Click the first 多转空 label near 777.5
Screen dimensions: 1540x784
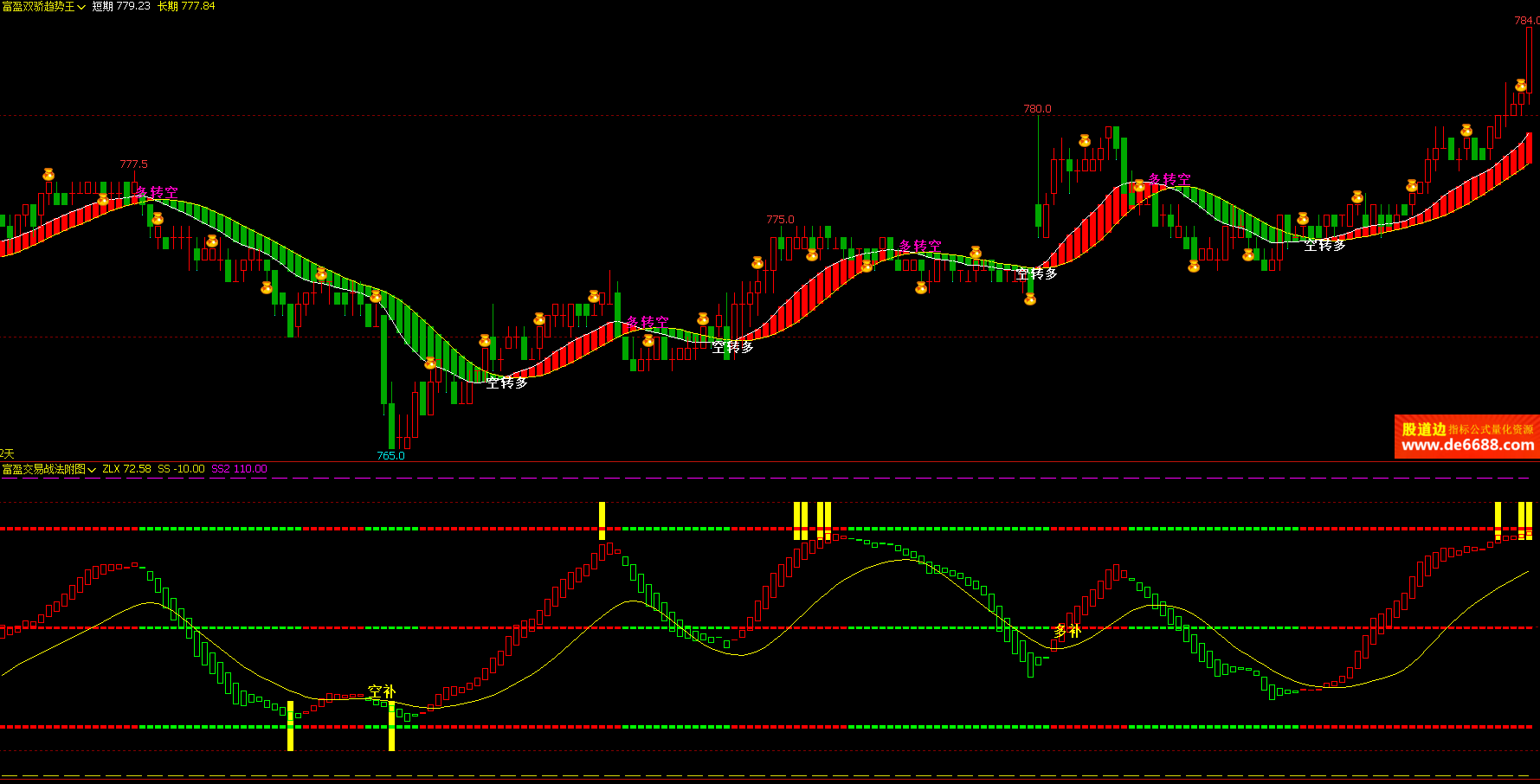[158, 192]
